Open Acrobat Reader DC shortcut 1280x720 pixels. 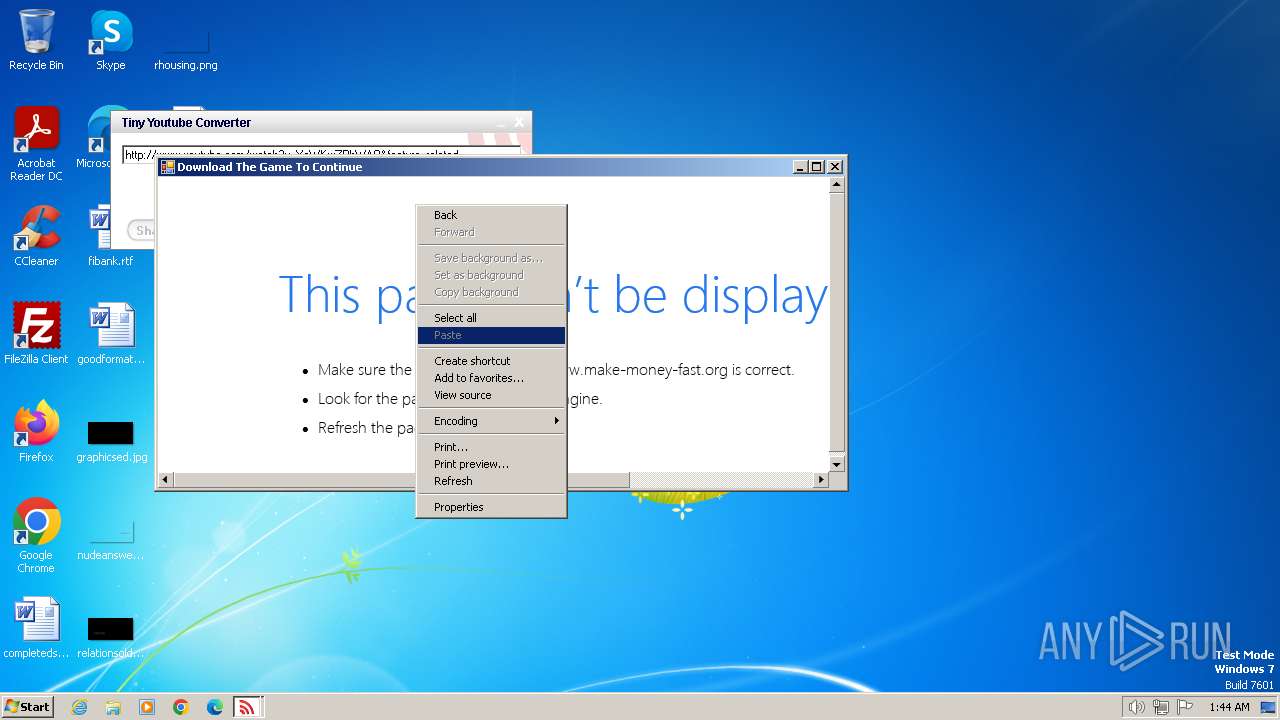tap(36, 144)
